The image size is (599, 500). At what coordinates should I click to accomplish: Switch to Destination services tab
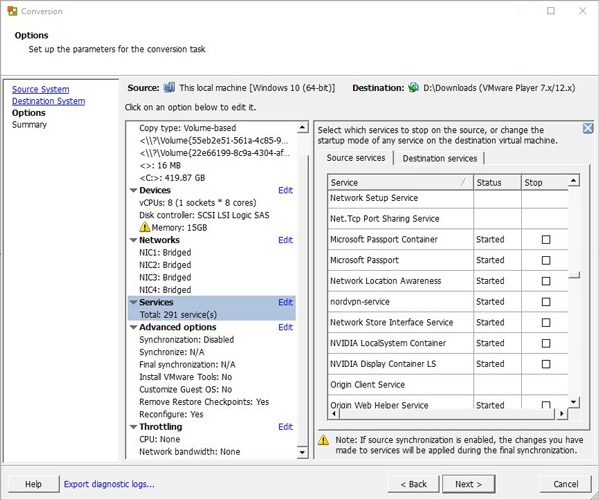(439, 158)
